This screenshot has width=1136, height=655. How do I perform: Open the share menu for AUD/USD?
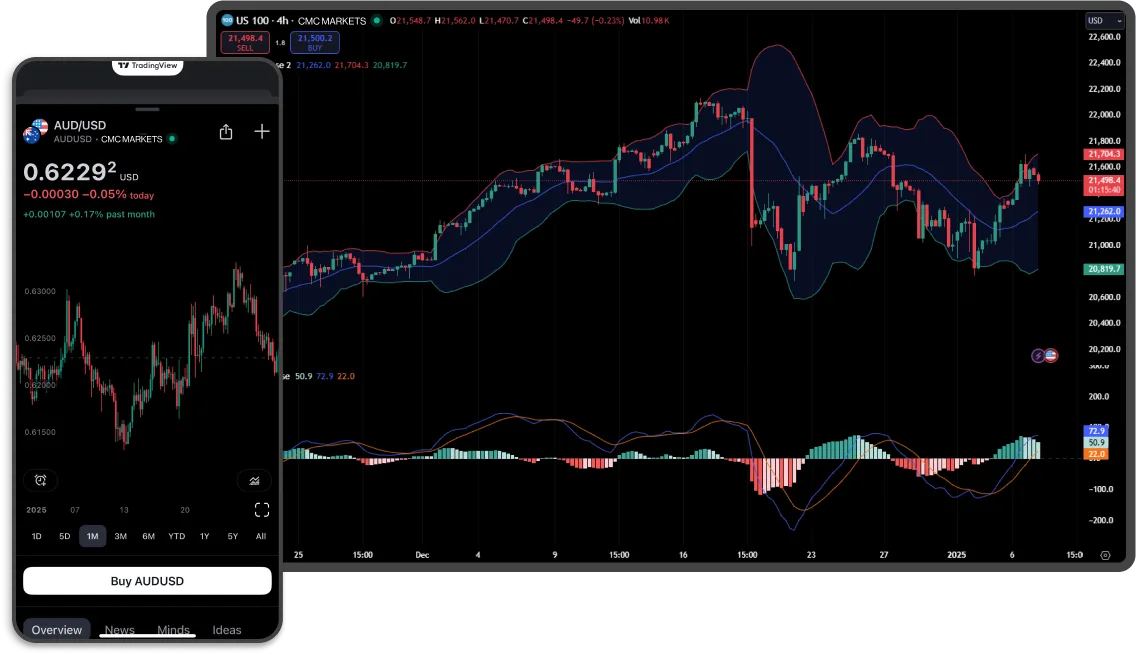(225, 131)
